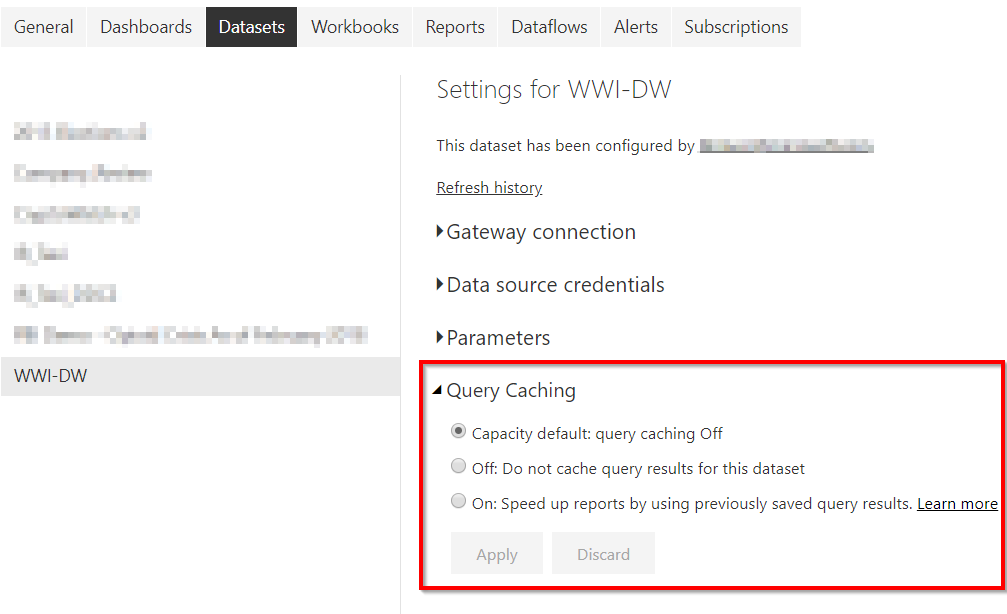Viewport: 1007px width, 614px height.
Task: Choose Off to disable query result caching
Action: point(458,466)
